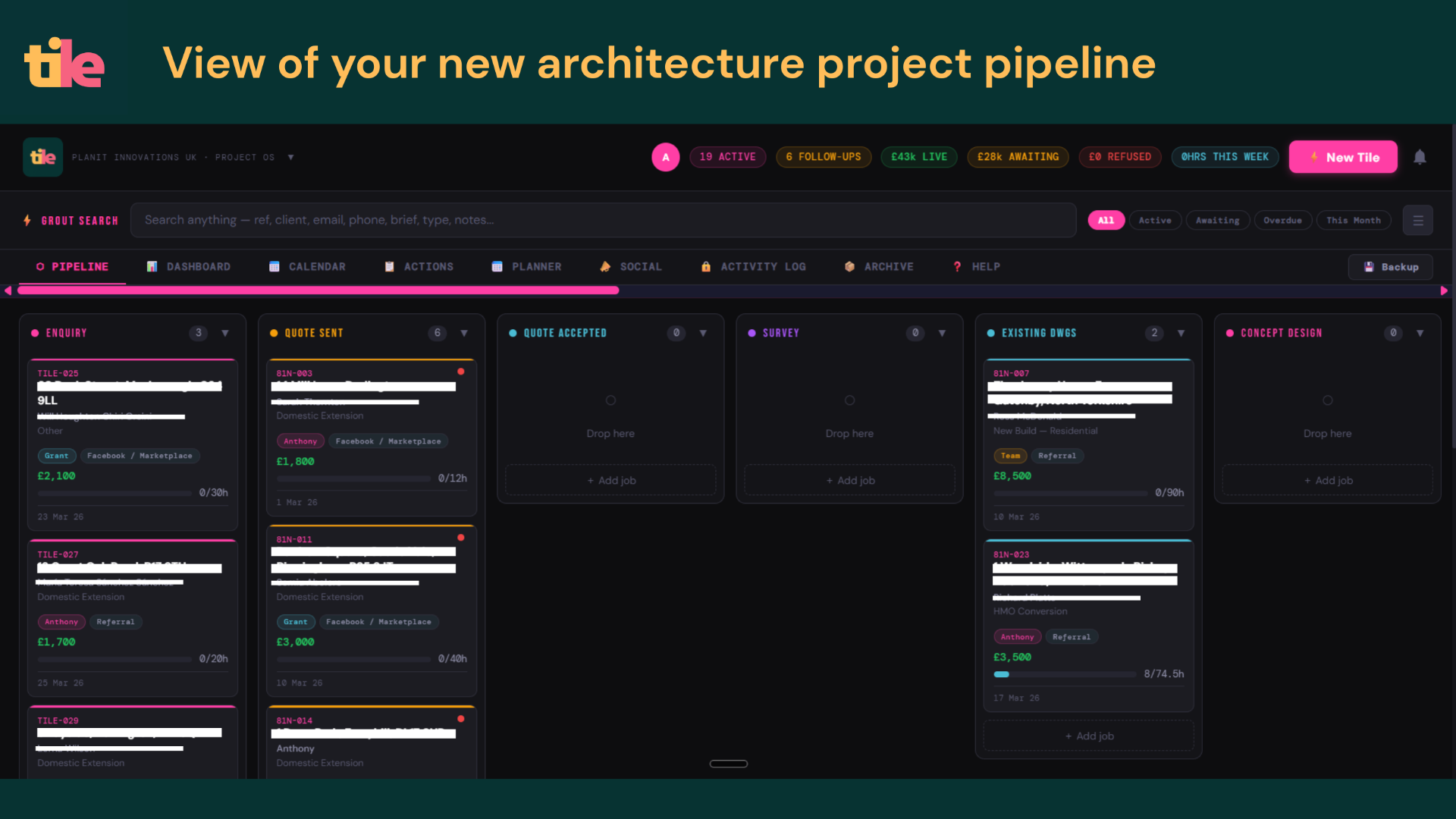The image size is (1456, 819).
Task: Open the TILE-027 job card
Action: click(x=133, y=618)
